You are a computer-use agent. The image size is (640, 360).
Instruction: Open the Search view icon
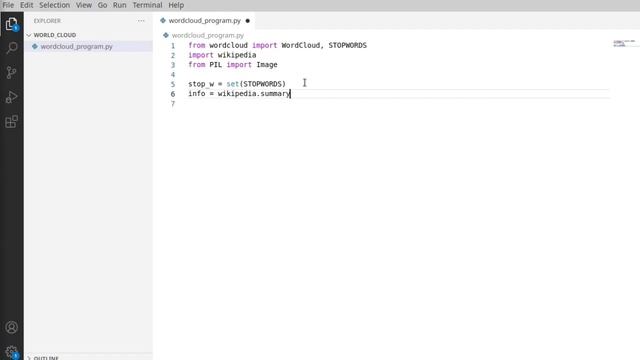point(11,48)
